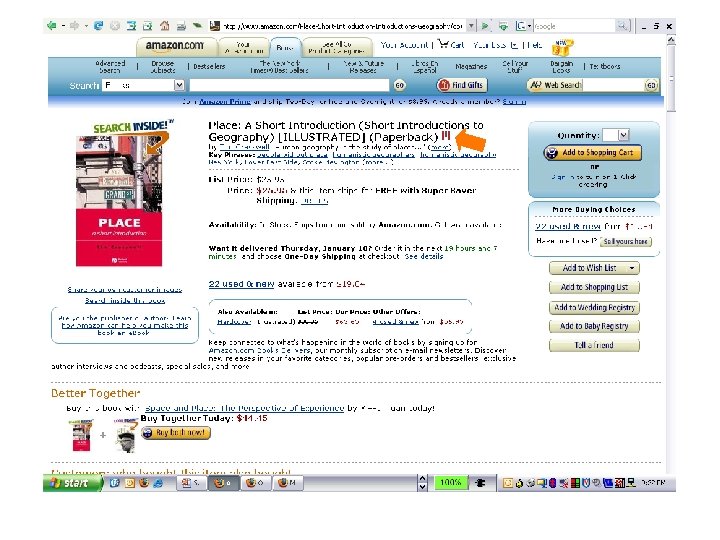Open Browse Subjects in the books menu

pos(163,67)
